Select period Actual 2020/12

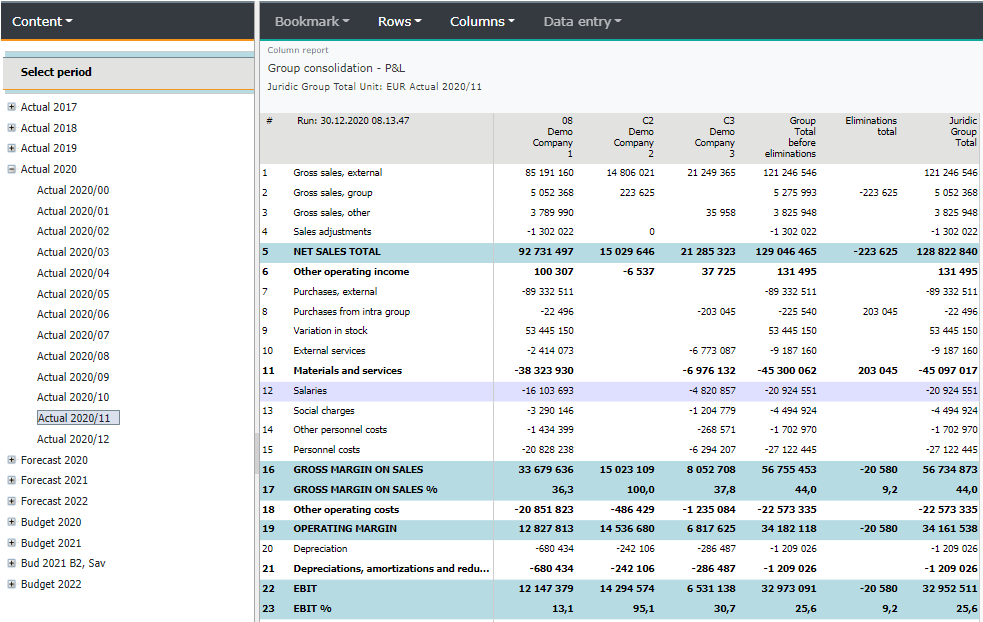point(73,439)
